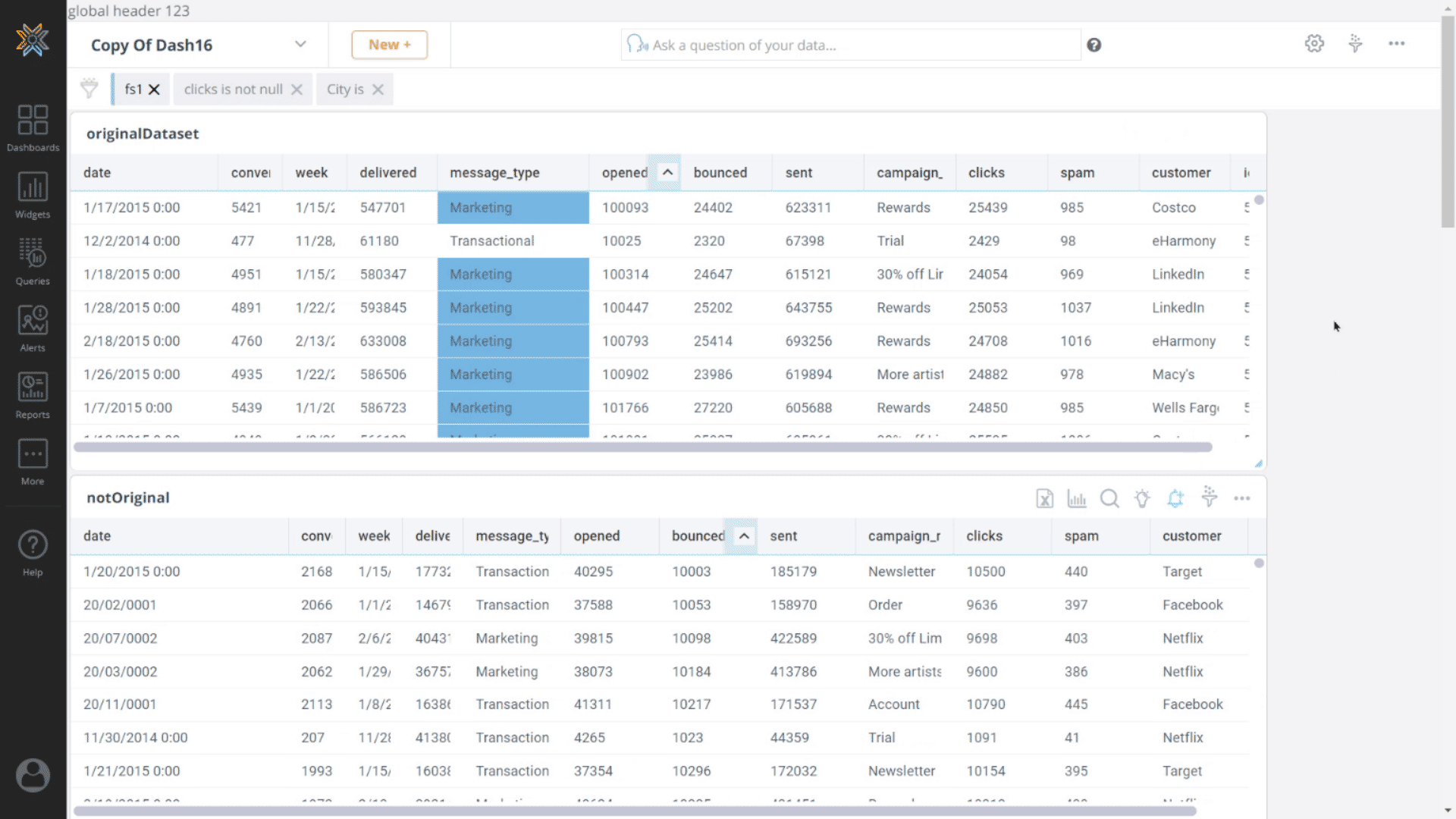Remove the 'City is' filter
Screen dimensions: 1456x819
[378, 89]
